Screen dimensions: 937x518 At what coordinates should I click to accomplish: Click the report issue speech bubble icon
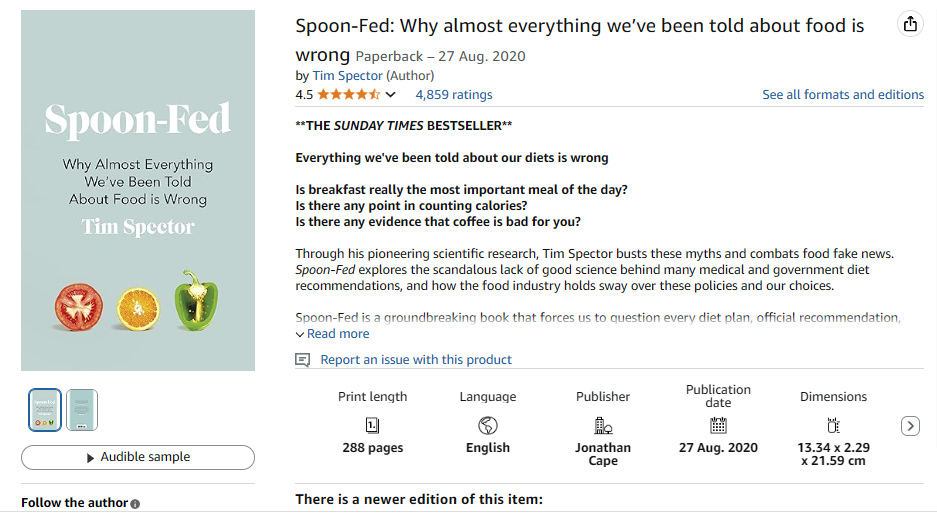point(303,360)
